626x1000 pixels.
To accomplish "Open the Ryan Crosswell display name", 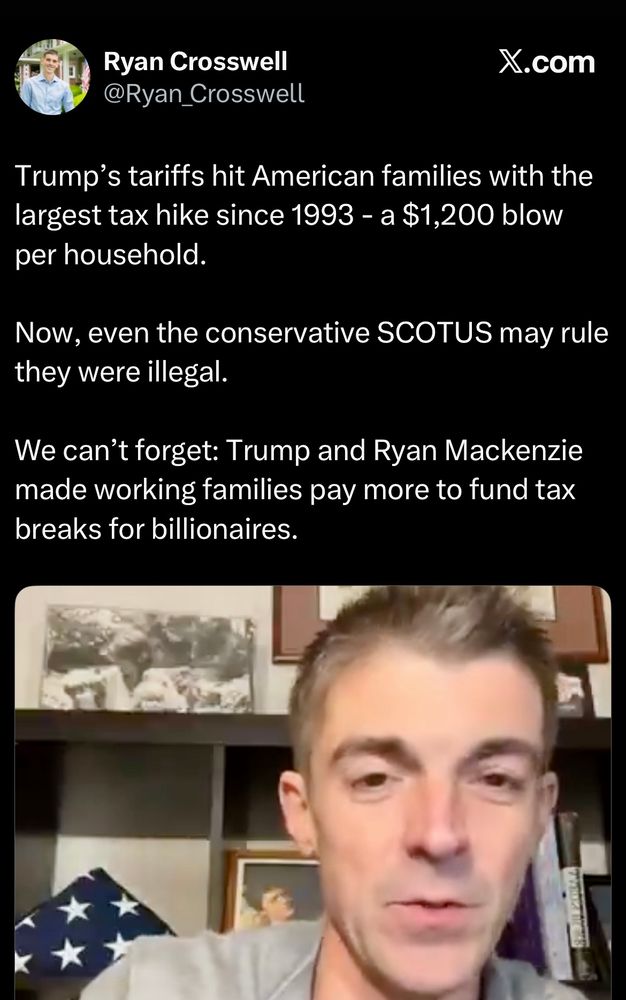I will pyautogui.click(x=195, y=61).
